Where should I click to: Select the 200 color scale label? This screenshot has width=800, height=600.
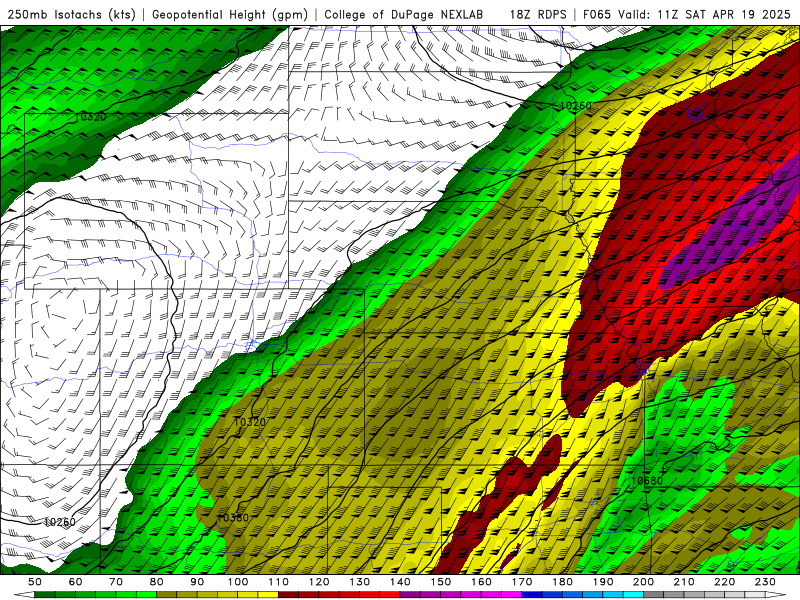643,582
